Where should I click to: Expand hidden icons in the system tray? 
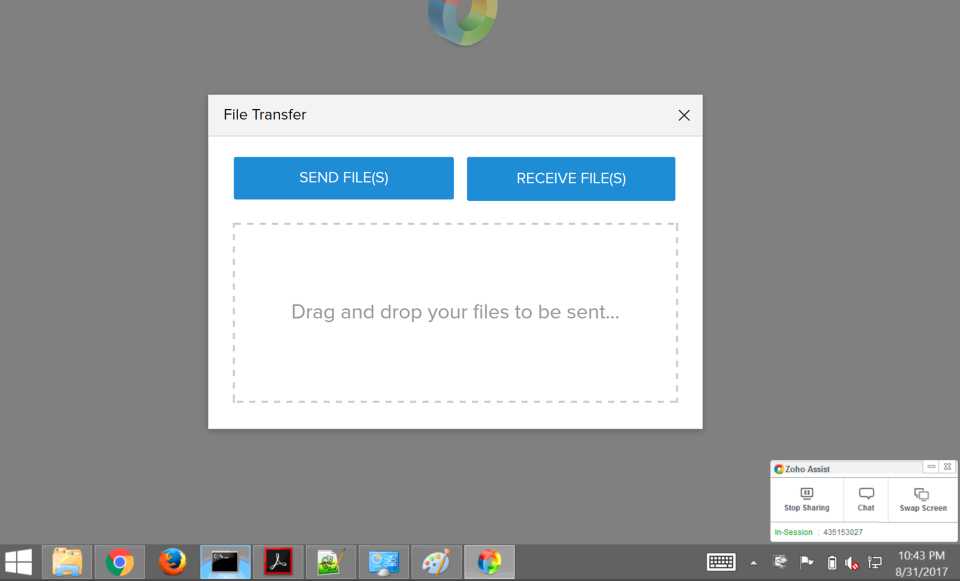click(753, 561)
